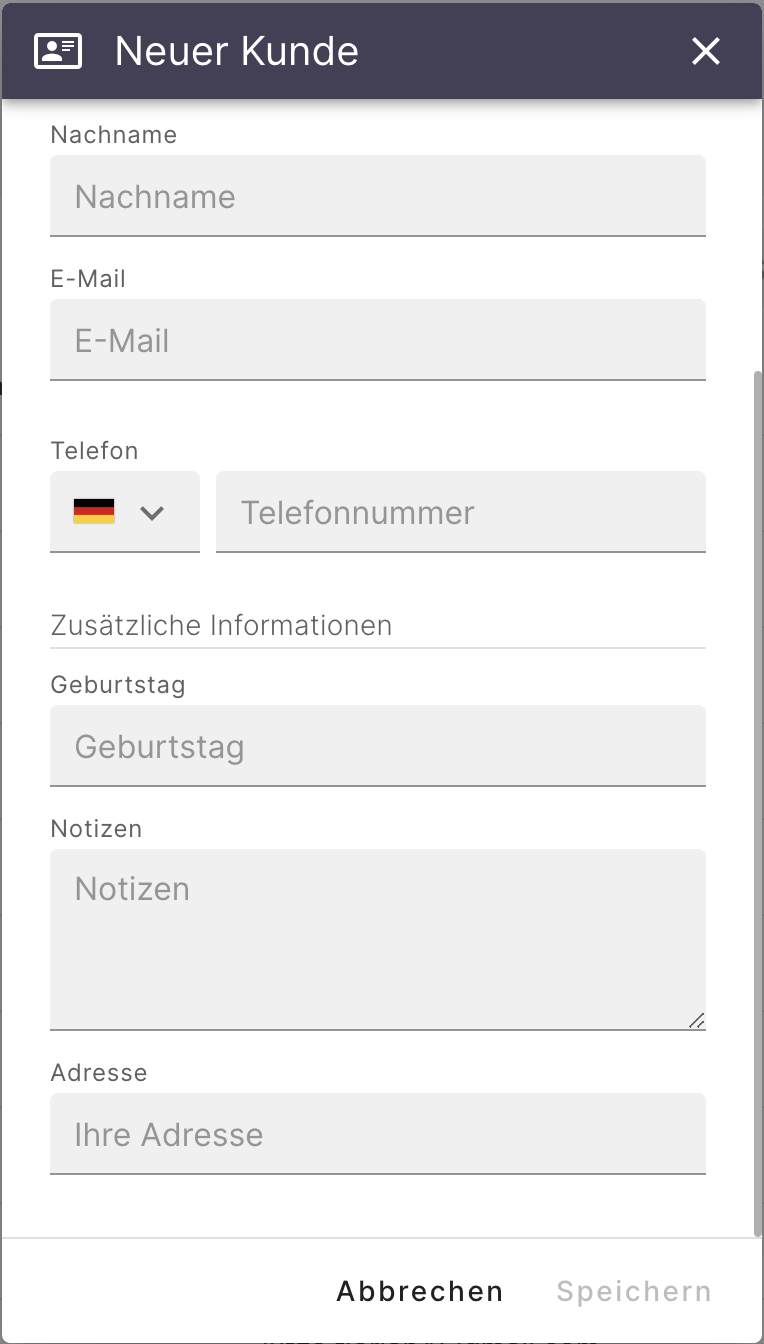
Task: Click the Notizen resize handle
Action: tap(697, 1021)
